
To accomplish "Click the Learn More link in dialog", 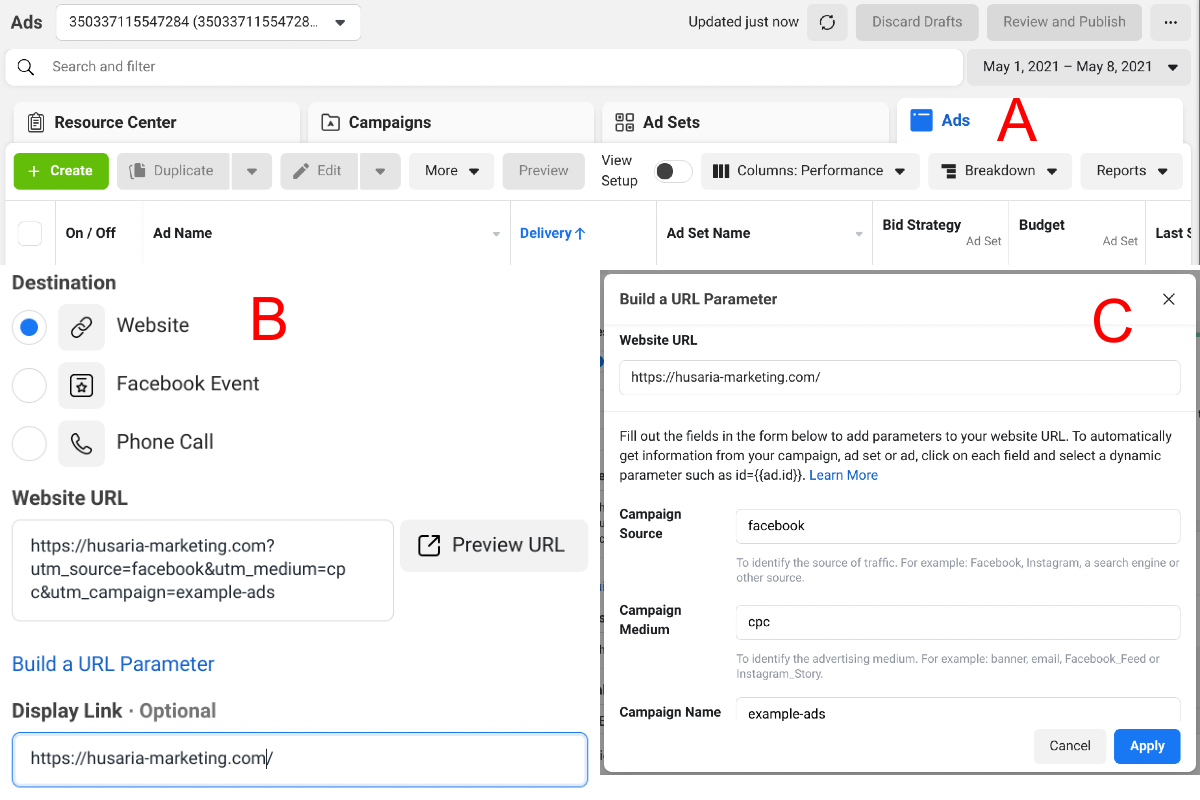I will pos(844,475).
